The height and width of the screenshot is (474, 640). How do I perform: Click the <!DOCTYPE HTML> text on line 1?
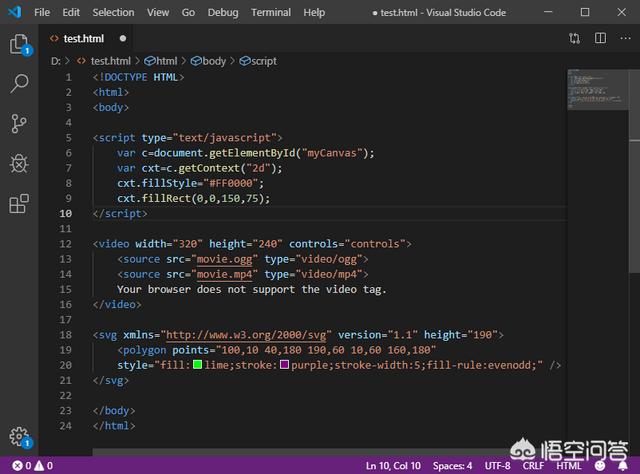coord(138,77)
